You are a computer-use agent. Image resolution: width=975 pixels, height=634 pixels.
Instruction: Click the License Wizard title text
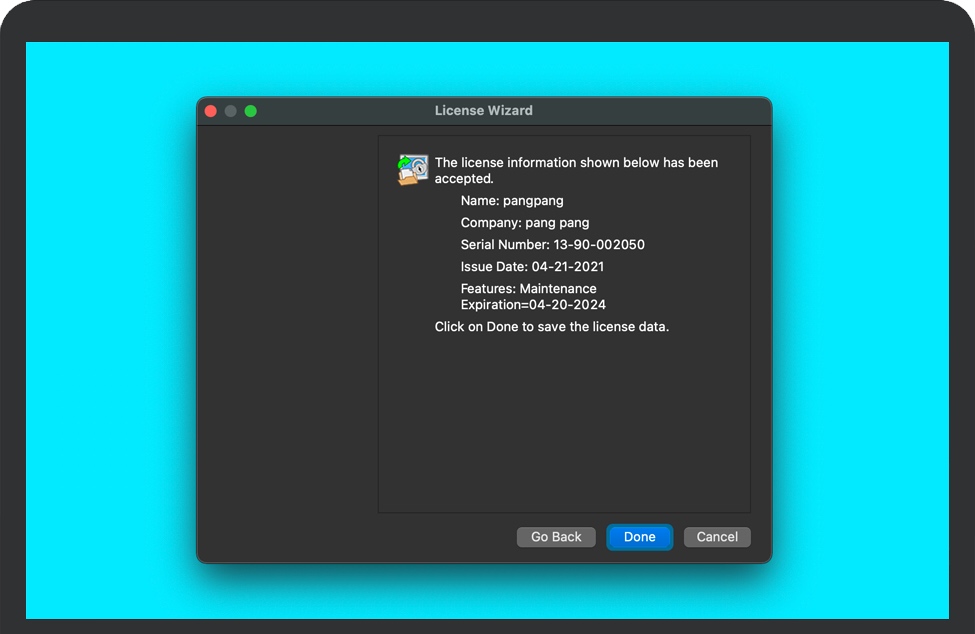[x=484, y=111]
